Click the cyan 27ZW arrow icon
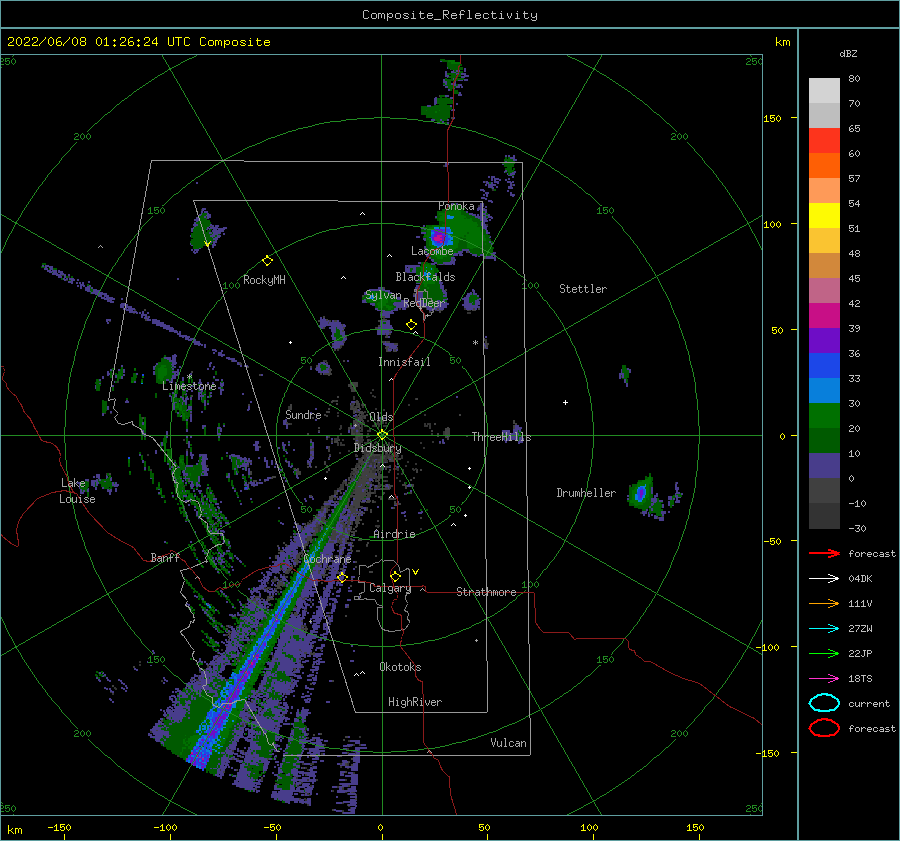900x841 pixels. pos(824,628)
